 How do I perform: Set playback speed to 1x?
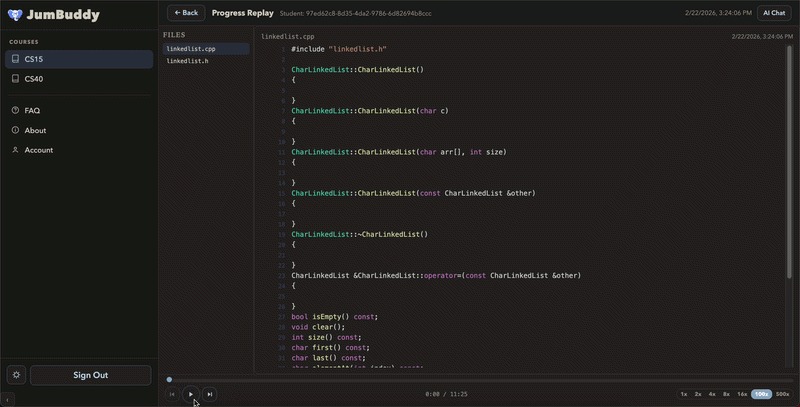pos(684,394)
